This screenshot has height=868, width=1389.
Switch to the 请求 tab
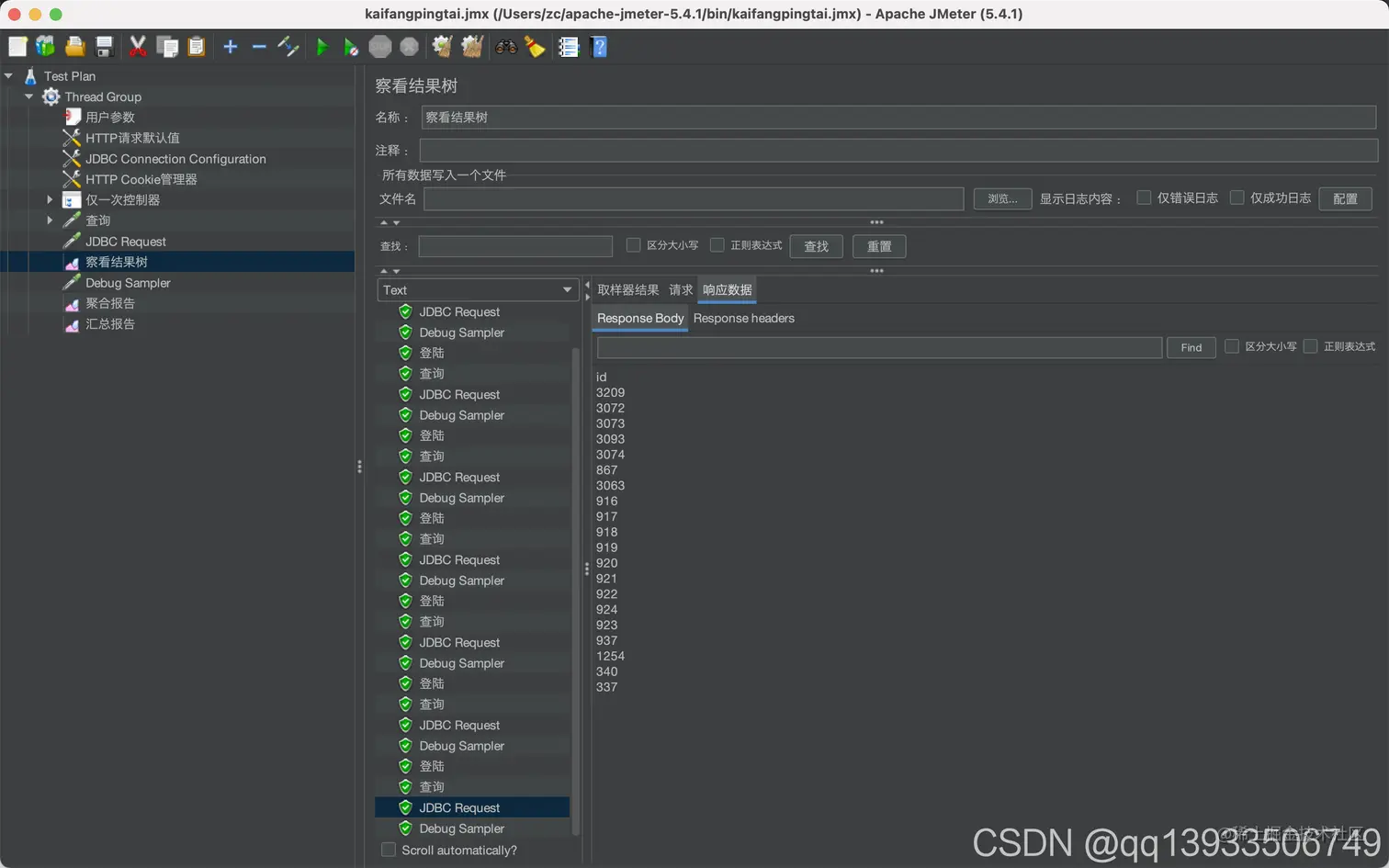pyautogui.click(x=681, y=289)
